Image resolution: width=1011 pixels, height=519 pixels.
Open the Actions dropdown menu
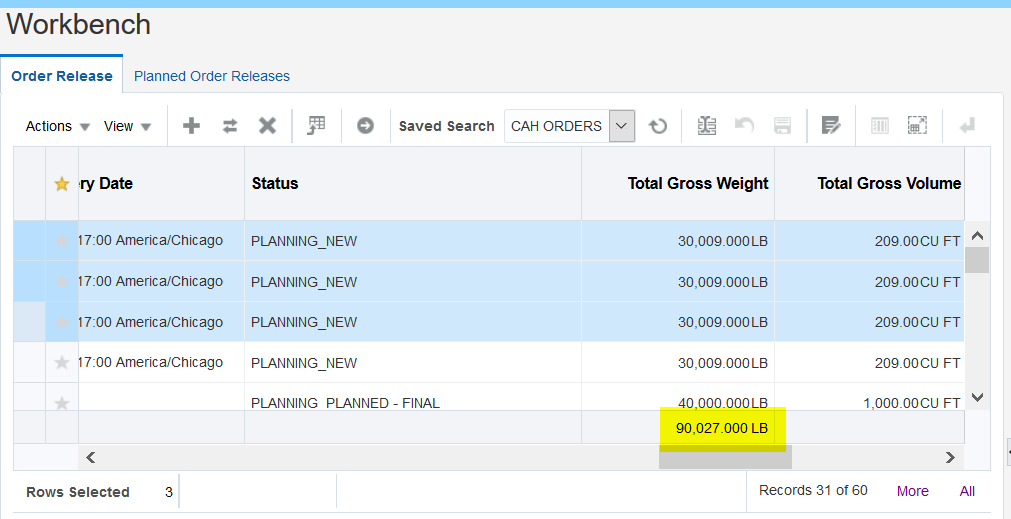pos(58,126)
